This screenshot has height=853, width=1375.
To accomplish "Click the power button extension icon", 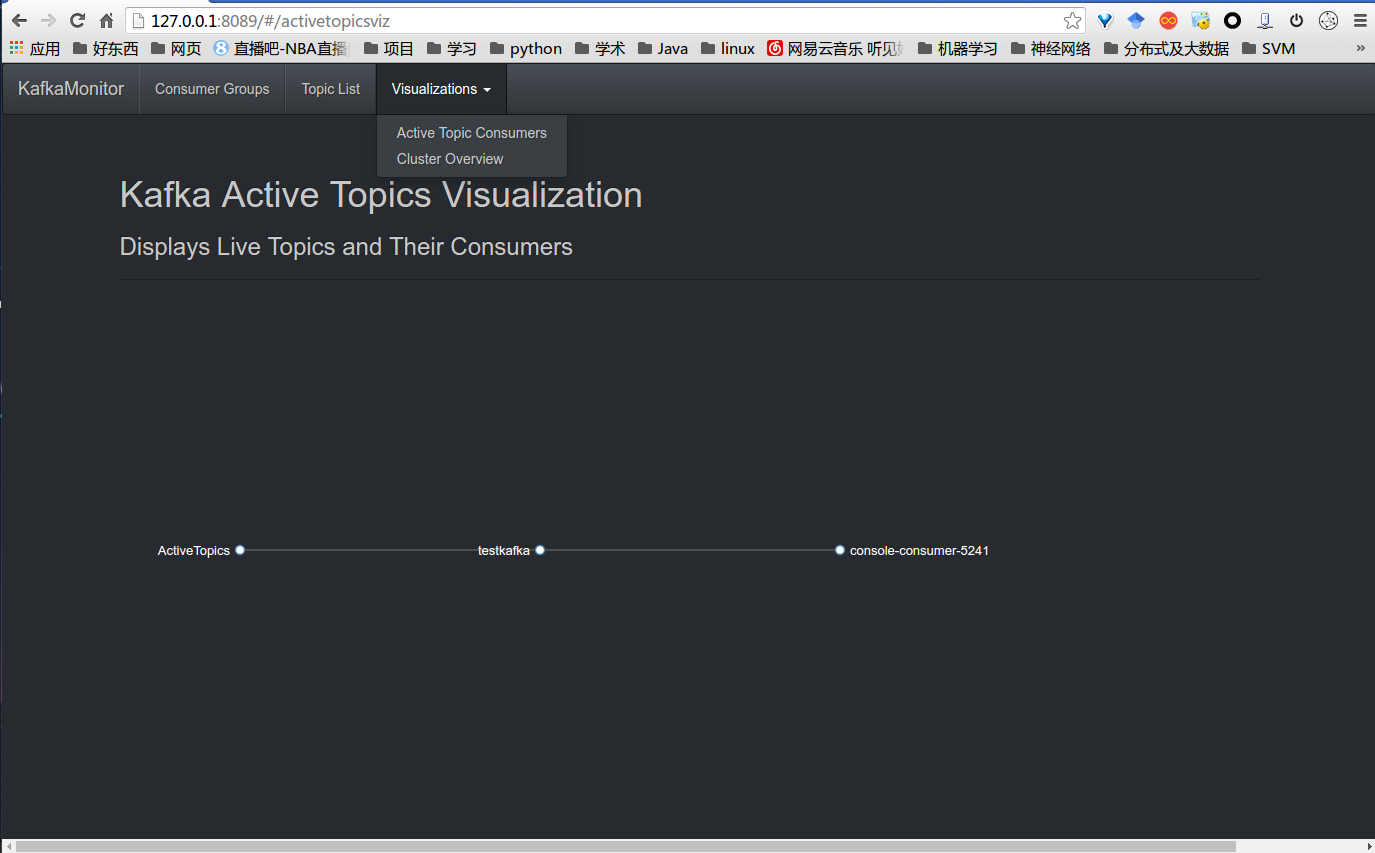I will [x=1296, y=20].
